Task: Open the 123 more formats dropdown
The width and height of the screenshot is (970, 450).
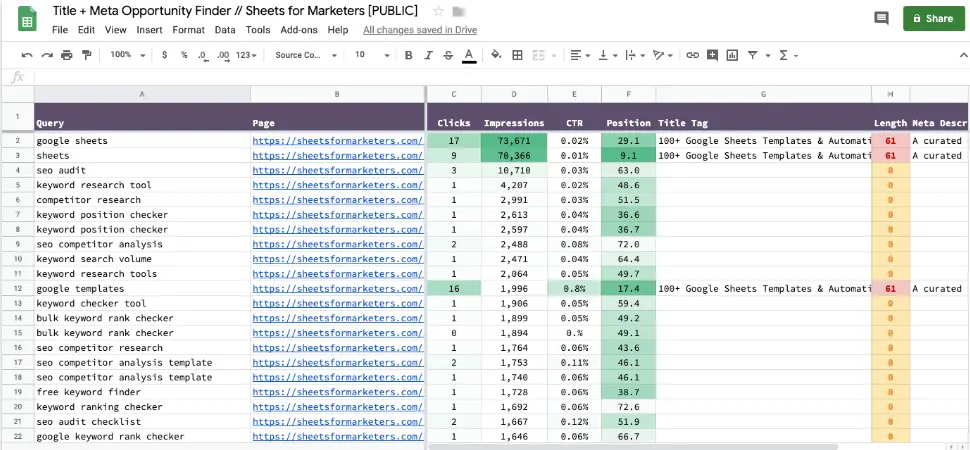Action: (246, 55)
